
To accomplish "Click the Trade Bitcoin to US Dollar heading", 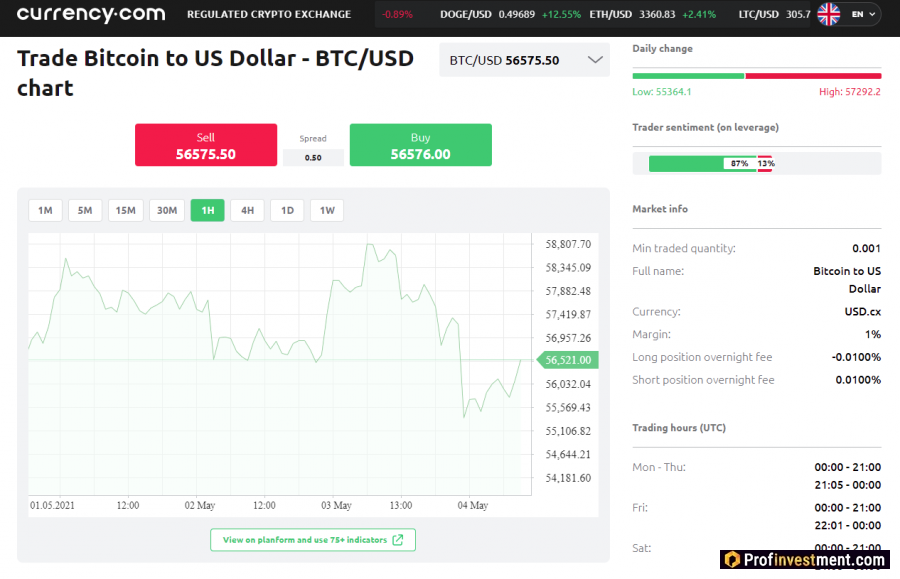I will [x=215, y=73].
